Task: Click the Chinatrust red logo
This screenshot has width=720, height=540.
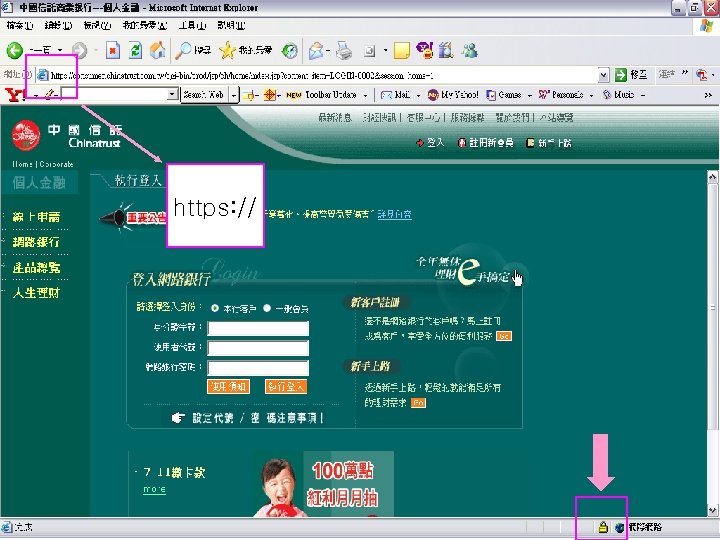Action: [x=26, y=135]
